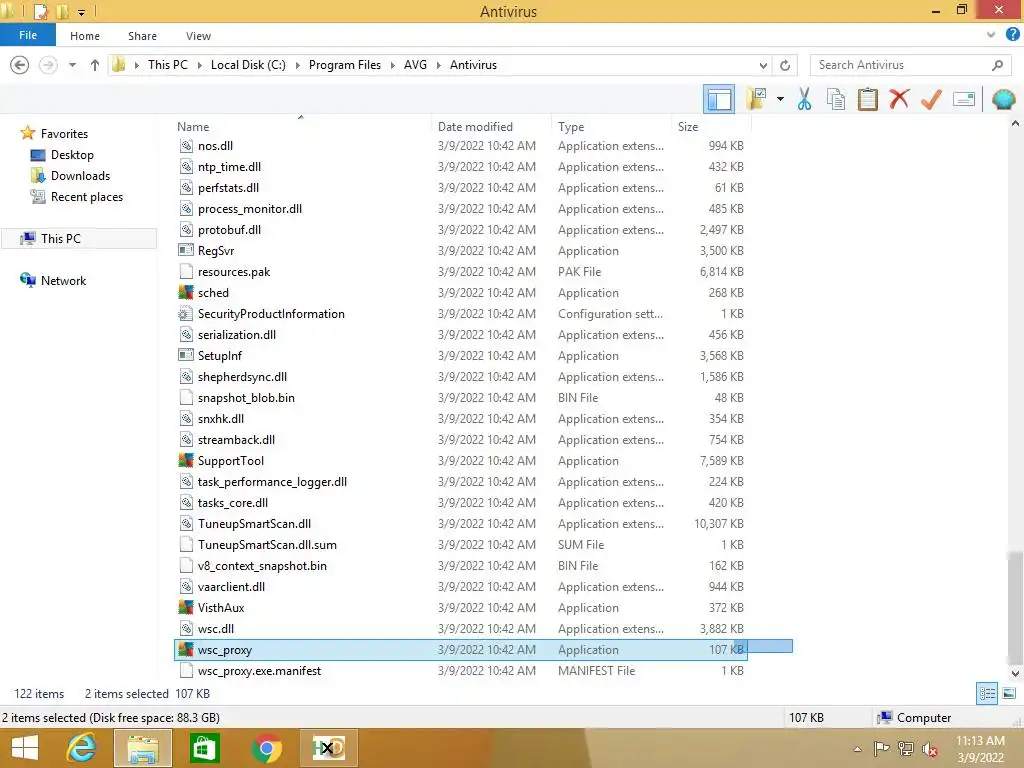
Task: Click the orange checkmark Rename icon
Action: click(x=931, y=99)
